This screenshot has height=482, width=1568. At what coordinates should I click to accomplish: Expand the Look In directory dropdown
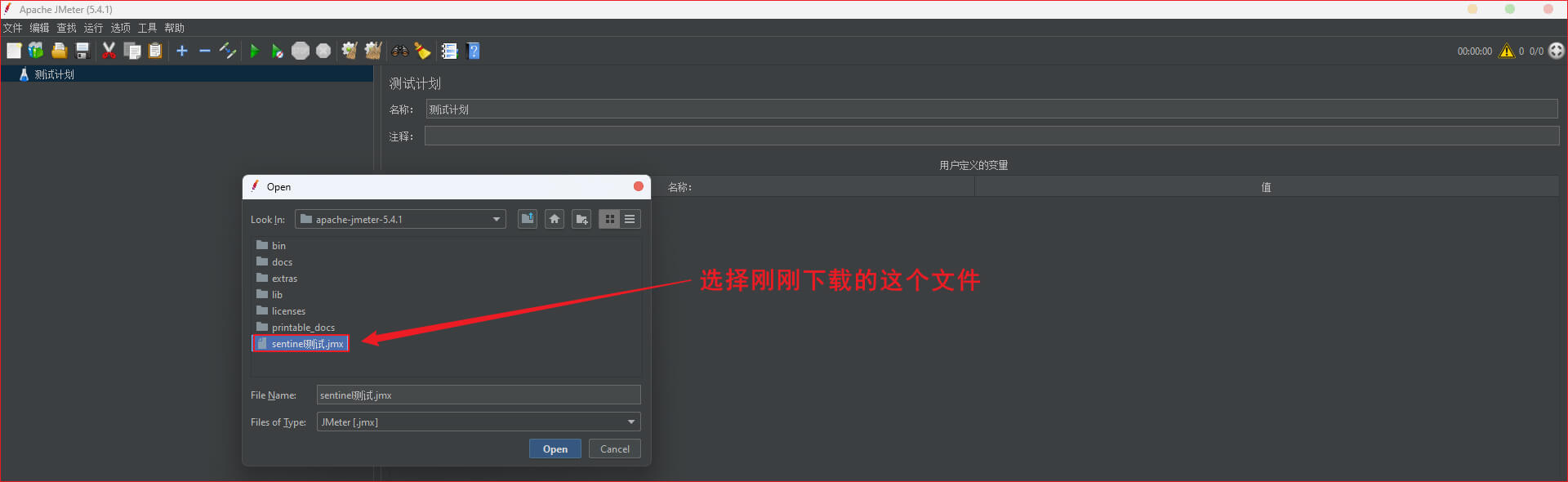point(496,219)
